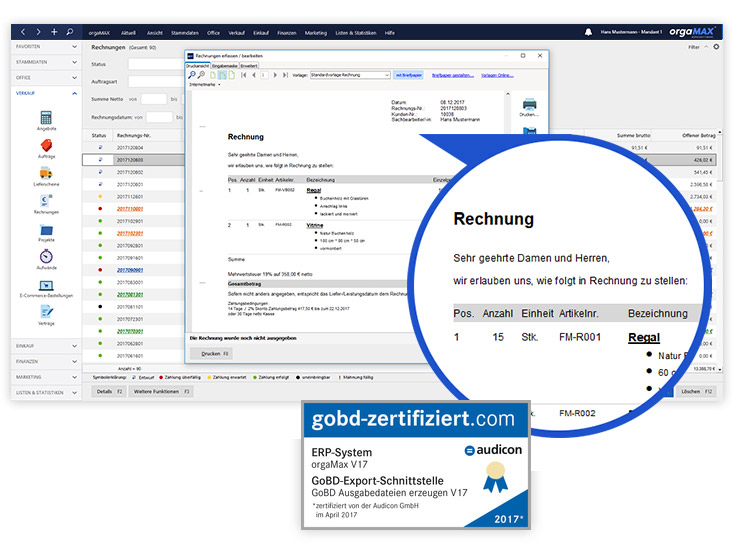Select invoice row 2017120804
Viewport: 733px width, 550px height.
click(134, 148)
